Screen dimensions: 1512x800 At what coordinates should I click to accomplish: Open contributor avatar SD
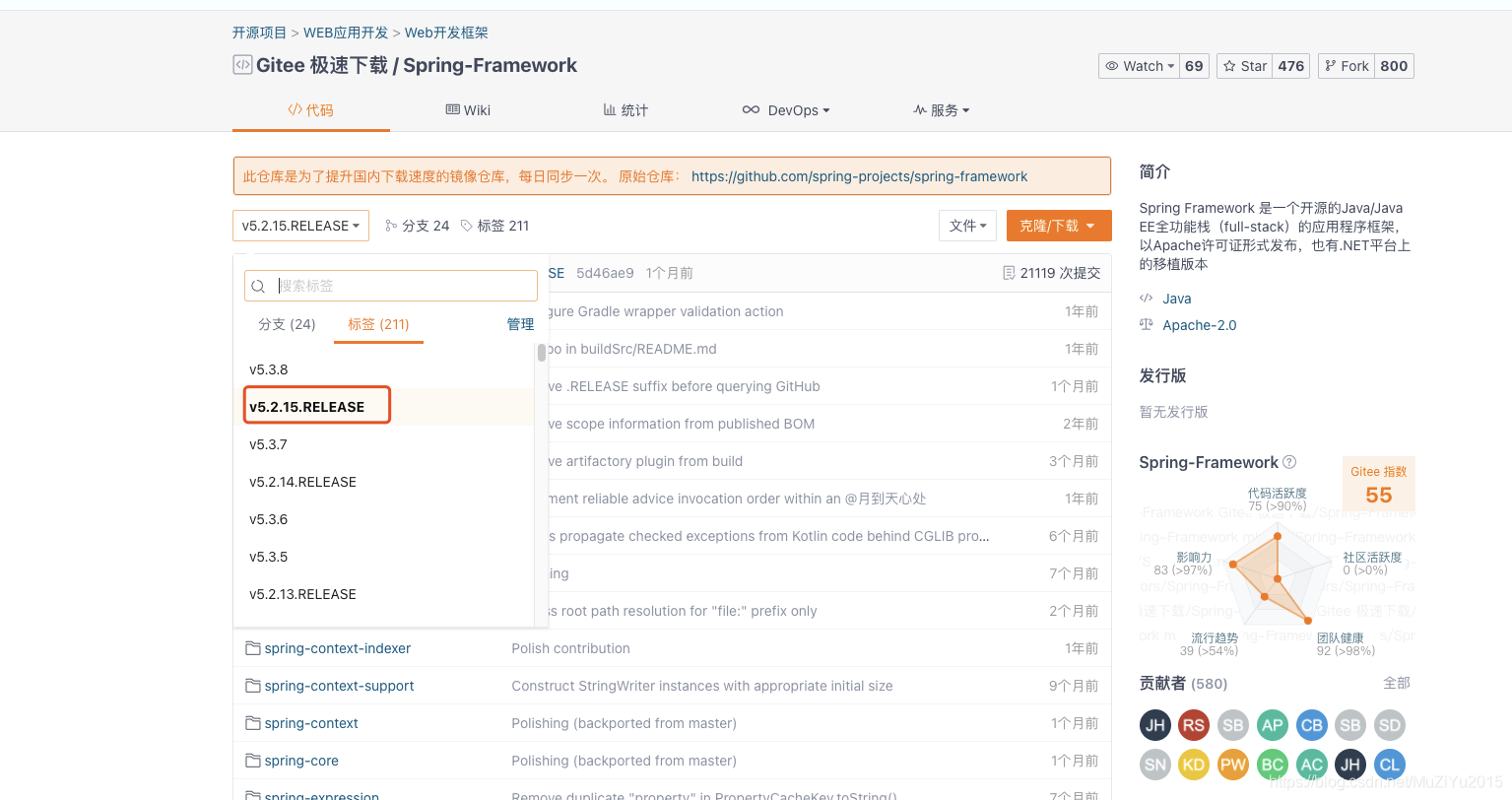[1390, 725]
